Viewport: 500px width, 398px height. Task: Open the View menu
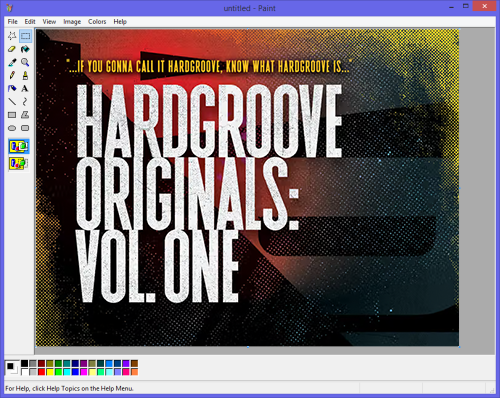[49, 22]
